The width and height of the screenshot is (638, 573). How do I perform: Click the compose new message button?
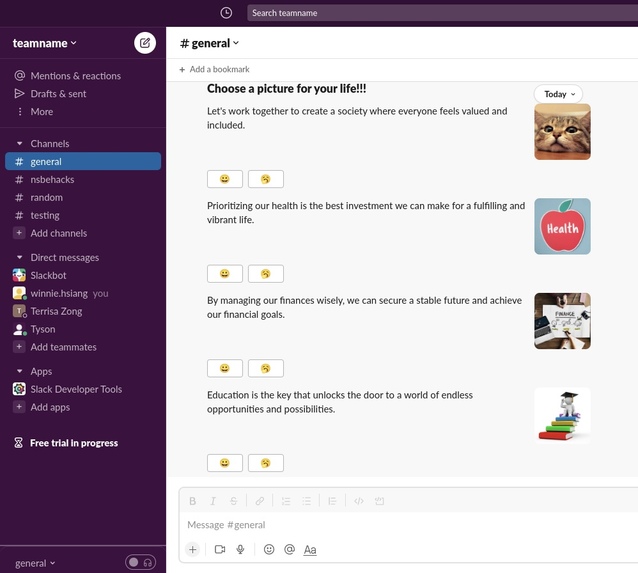[145, 43]
